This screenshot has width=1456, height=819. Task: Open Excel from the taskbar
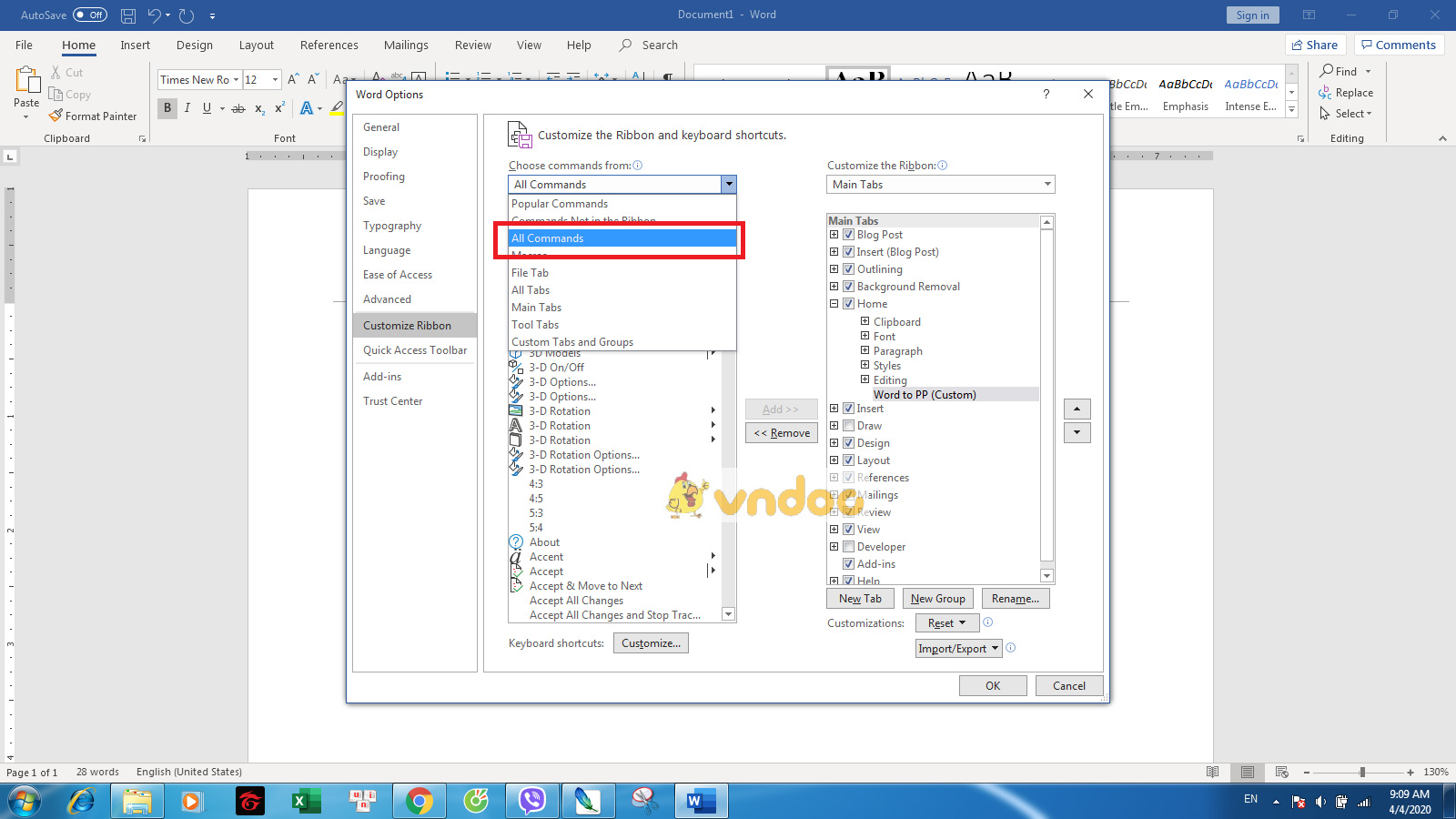point(306,801)
